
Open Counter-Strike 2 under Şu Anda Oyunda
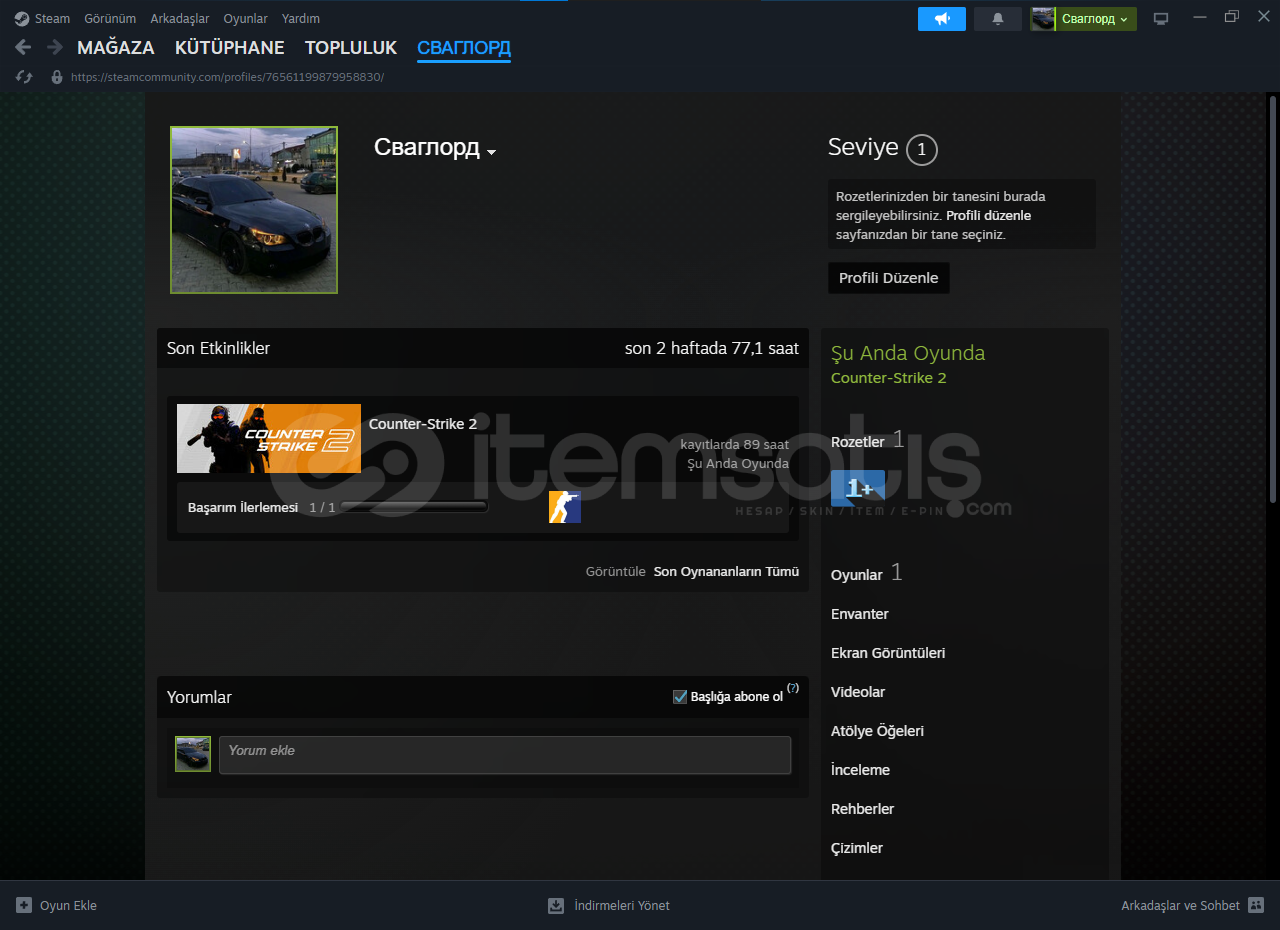point(889,378)
